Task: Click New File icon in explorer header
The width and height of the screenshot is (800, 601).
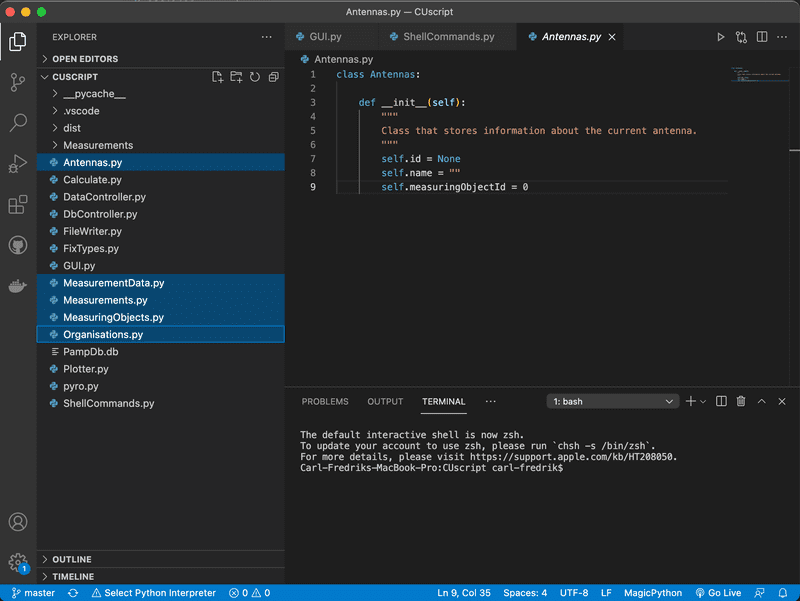Action: 218,77
